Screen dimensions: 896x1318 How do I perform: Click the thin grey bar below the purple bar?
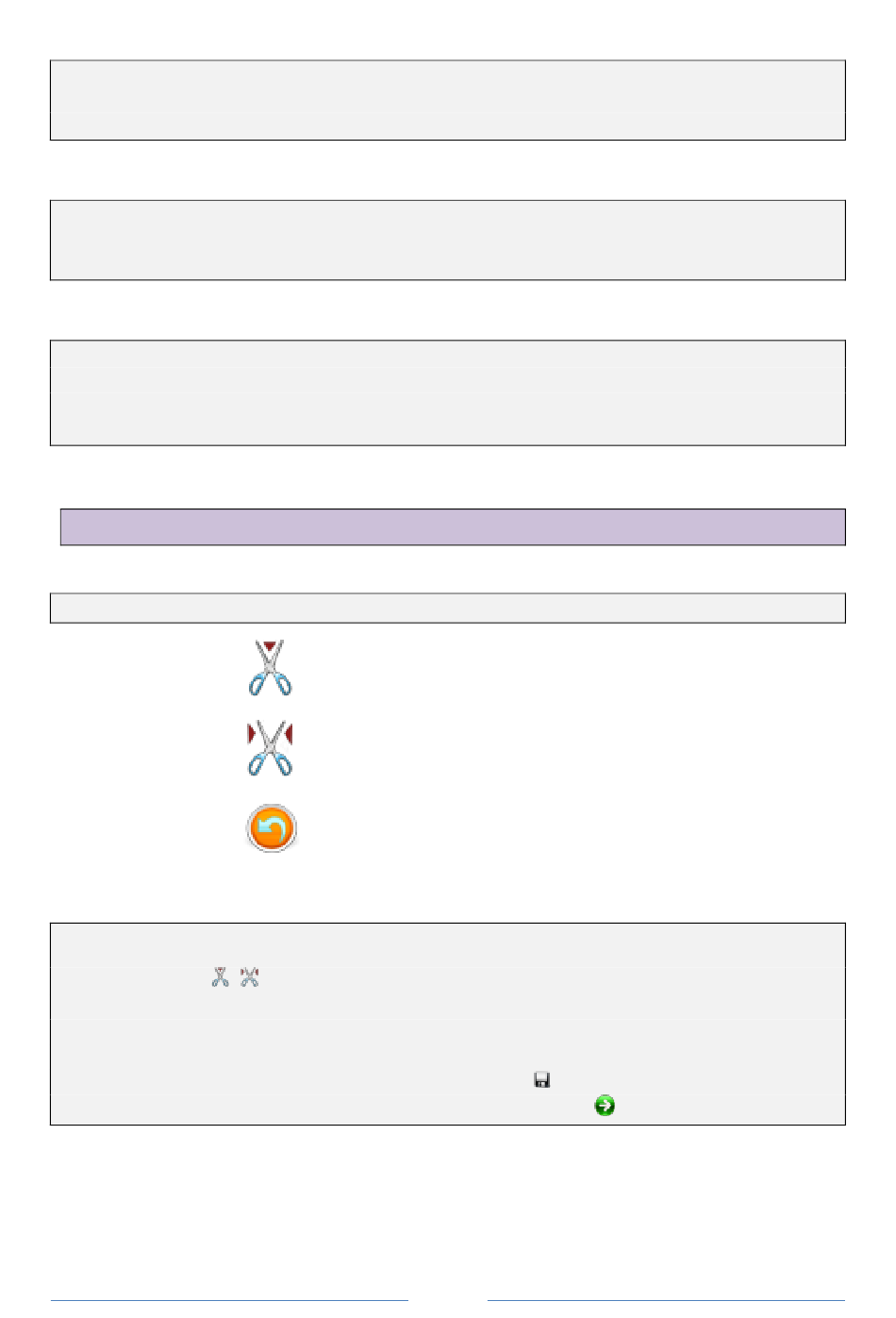447,609
